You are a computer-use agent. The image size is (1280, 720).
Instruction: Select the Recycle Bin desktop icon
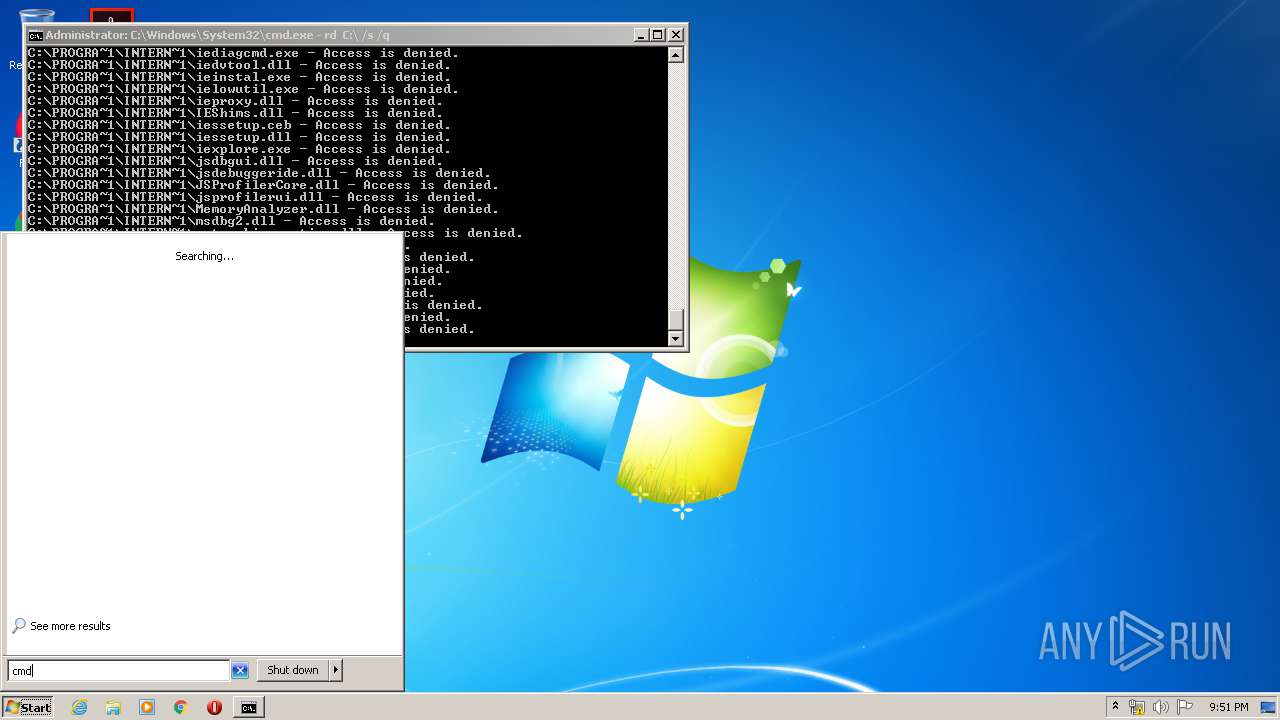click(x=36, y=16)
